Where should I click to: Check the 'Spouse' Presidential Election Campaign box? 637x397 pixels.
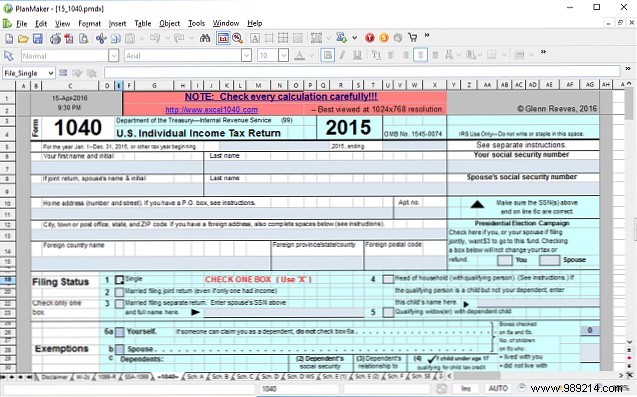[x=549, y=260]
